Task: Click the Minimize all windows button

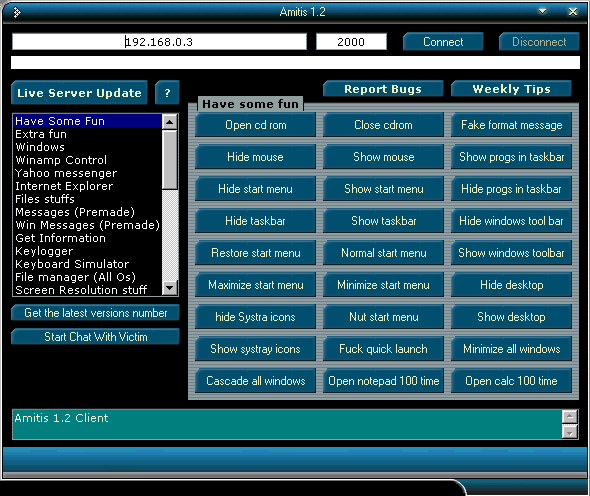Action: pyautogui.click(x=511, y=349)
